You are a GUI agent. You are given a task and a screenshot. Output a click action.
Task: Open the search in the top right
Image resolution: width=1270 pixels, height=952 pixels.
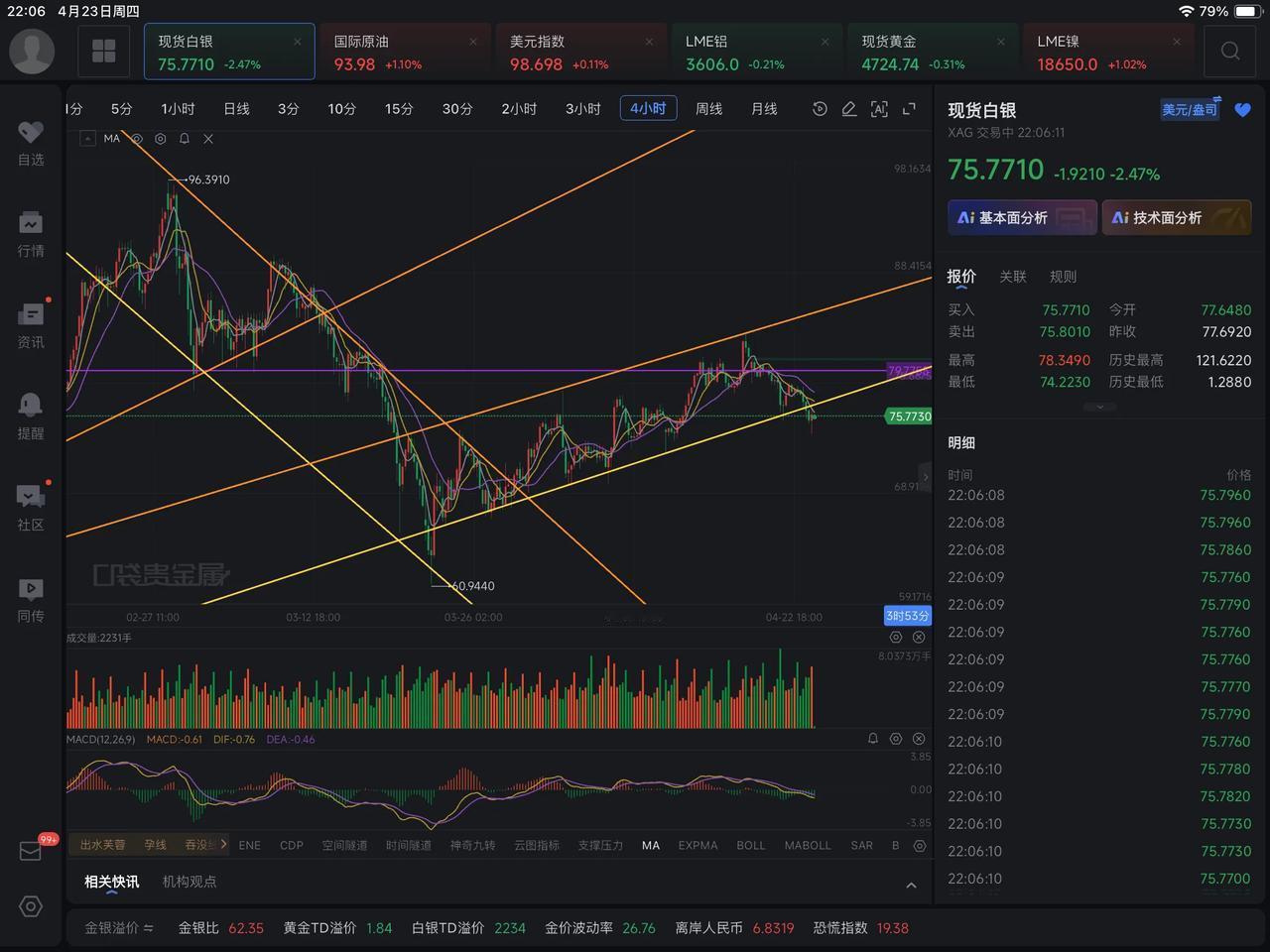1230,51
